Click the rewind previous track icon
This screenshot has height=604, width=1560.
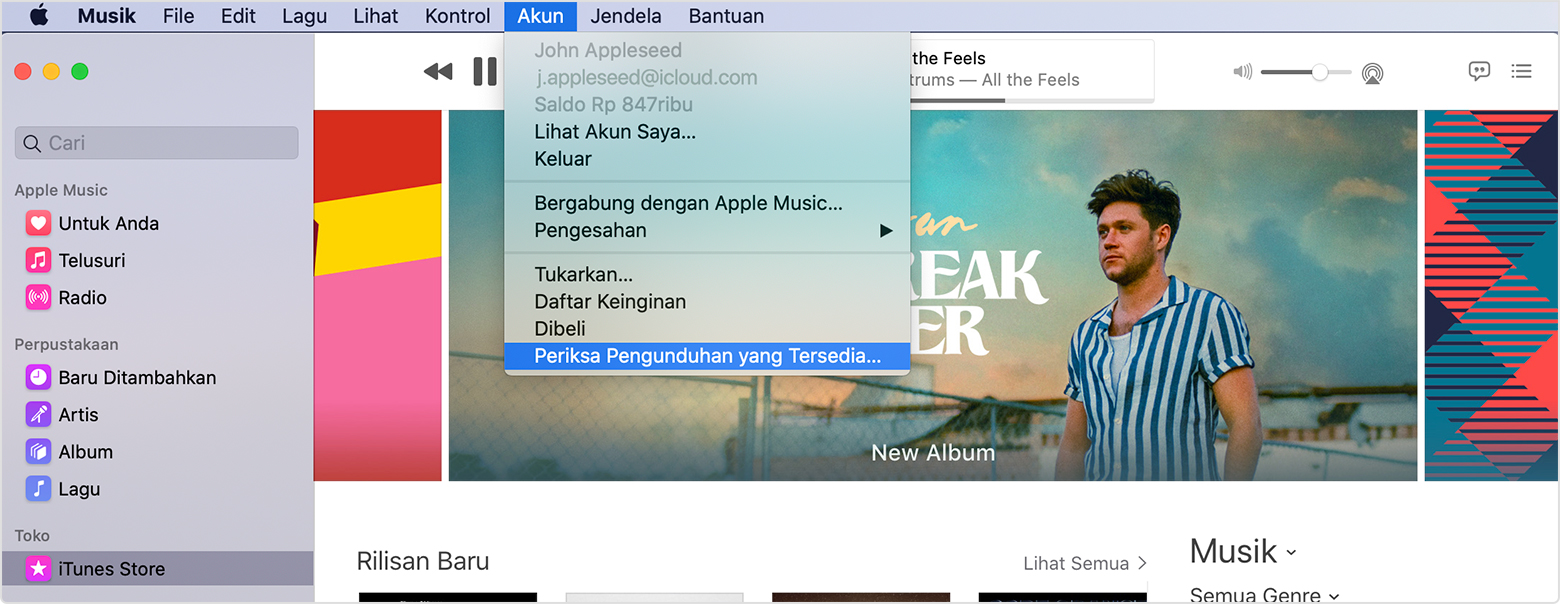coord(438,71)
